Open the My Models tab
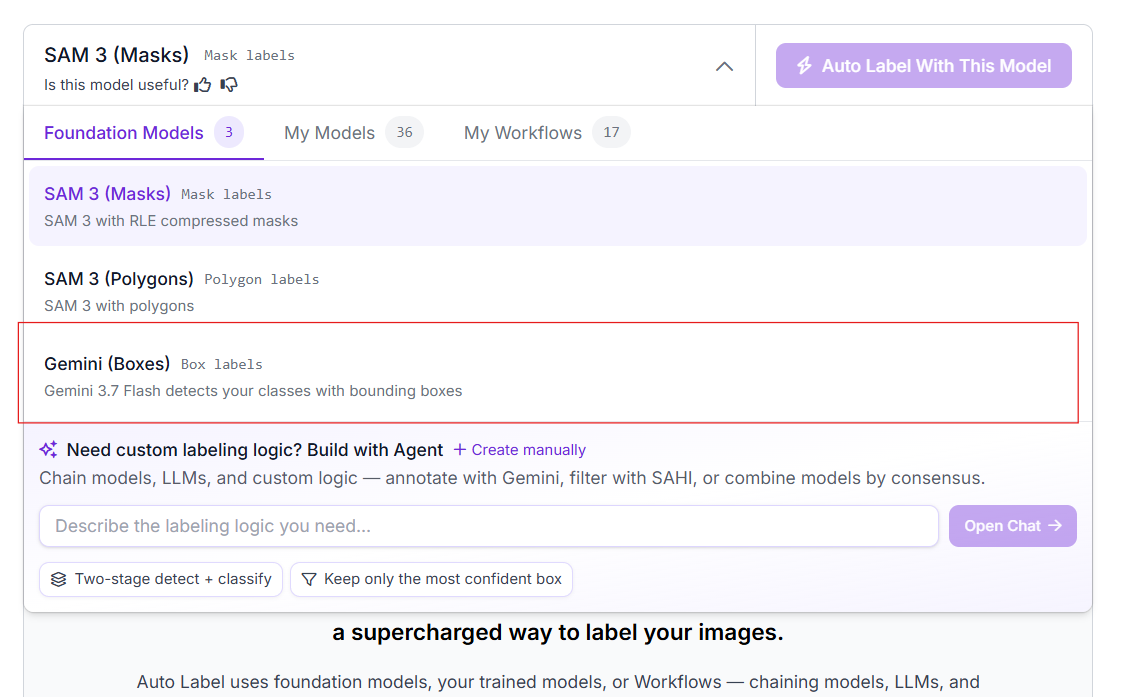Image resolution: width=1146 pixels, height=697 pixels. tap(353, 133)
